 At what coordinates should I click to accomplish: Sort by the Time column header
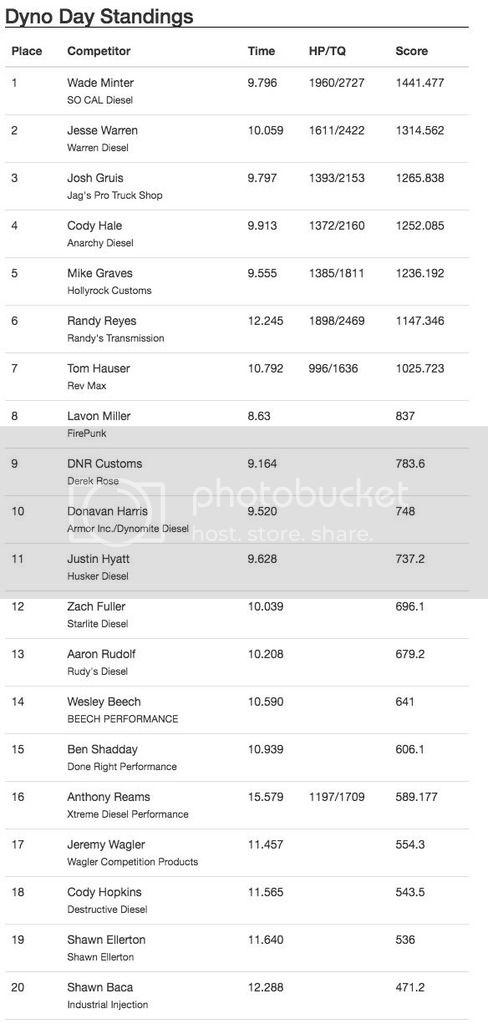(261, 51)
